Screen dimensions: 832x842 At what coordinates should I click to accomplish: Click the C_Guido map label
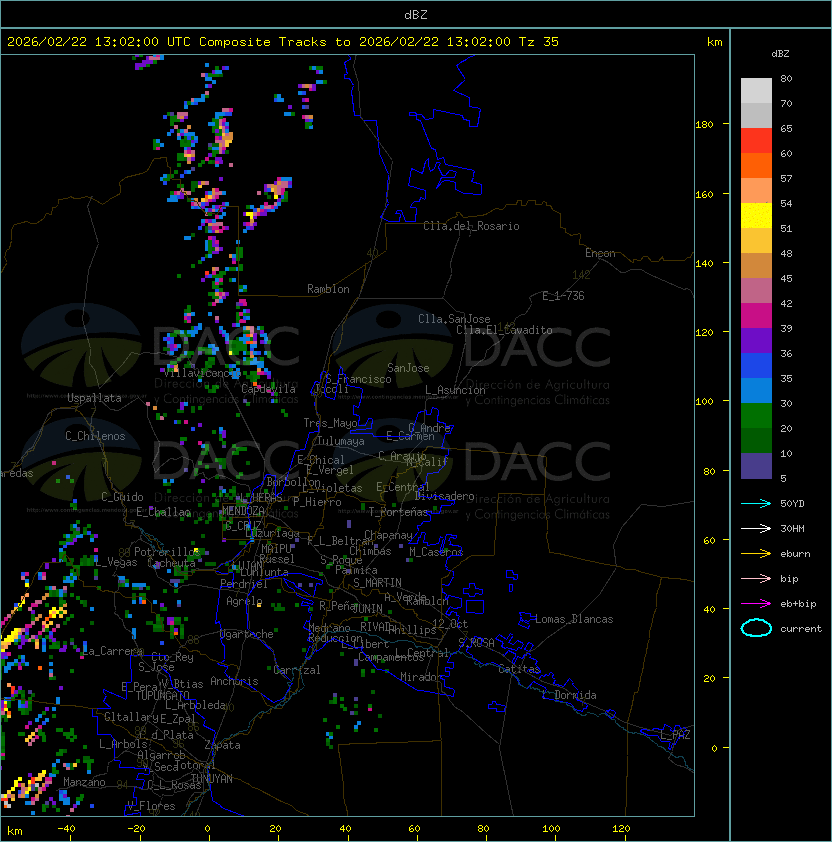click(122, 497)
